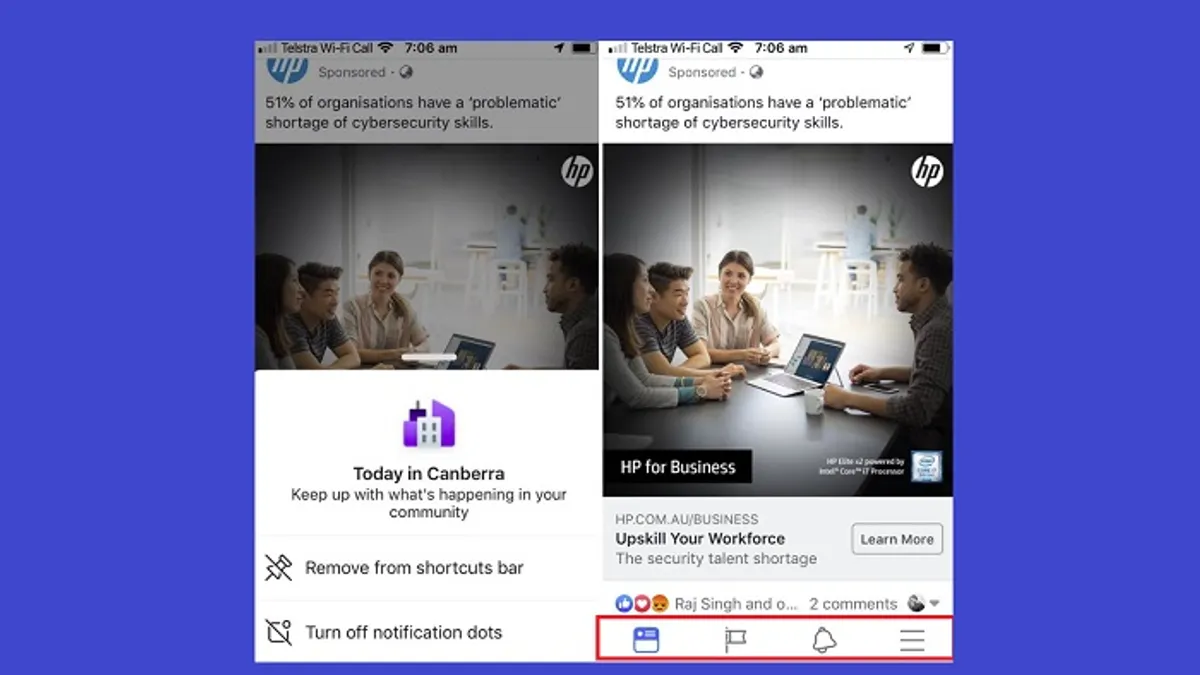Viewport: 1200px width, 675px height.
Task: Click the dimmed HP ad image in left screen
Action: coord(427,257)
